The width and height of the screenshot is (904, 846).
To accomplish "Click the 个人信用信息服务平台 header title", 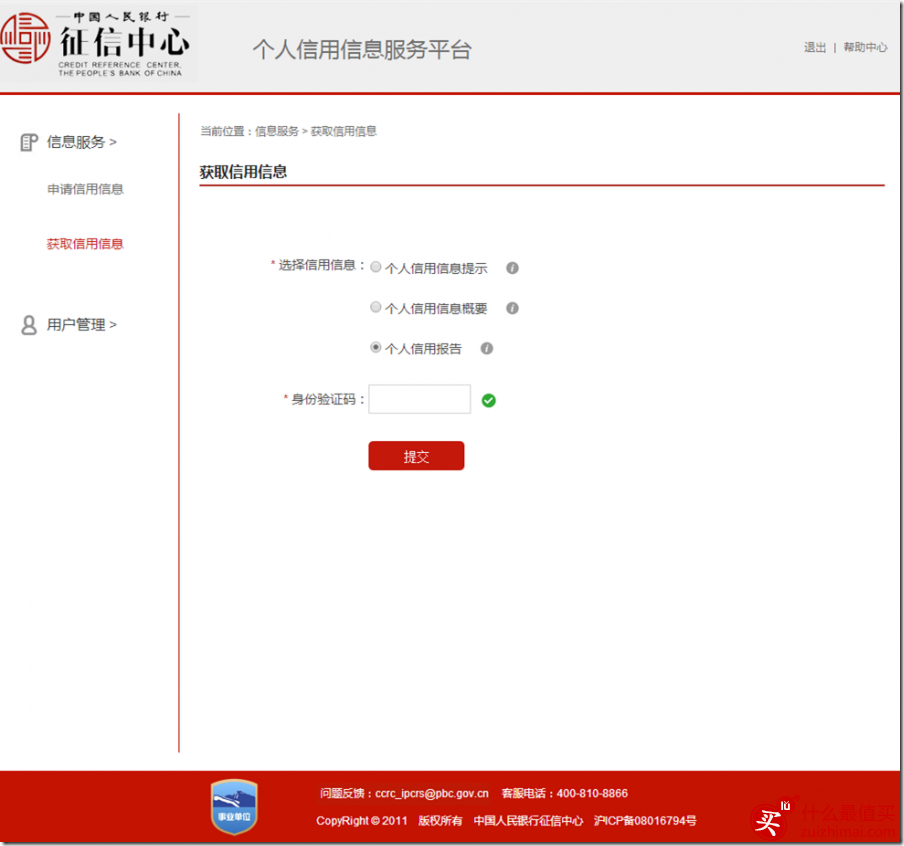I will pyautogui.click(x=362, y=50).
